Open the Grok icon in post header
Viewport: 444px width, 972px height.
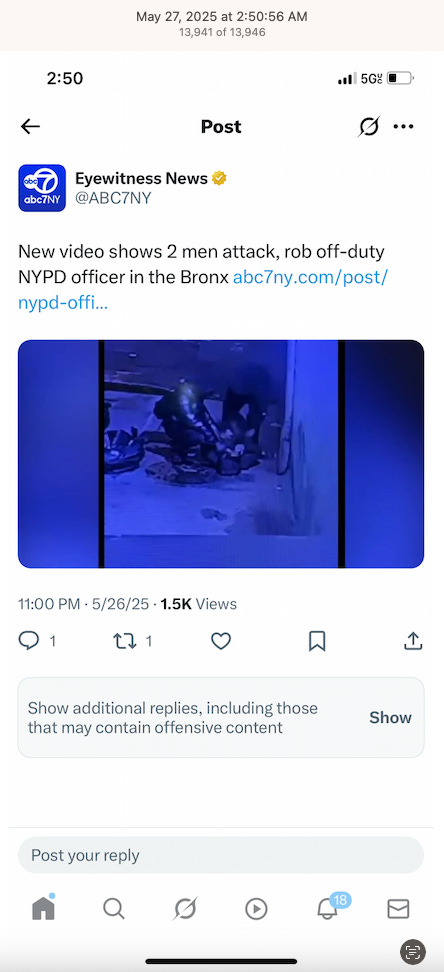[369, 126]
